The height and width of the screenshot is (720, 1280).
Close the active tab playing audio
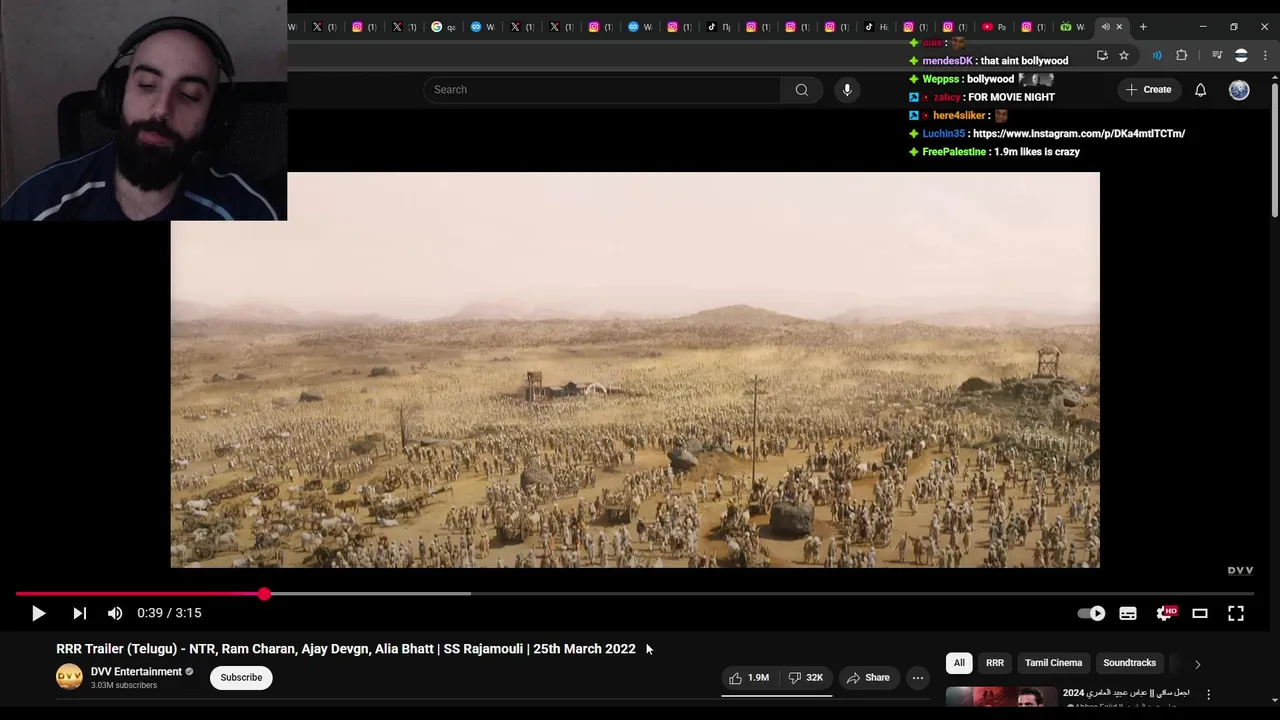coord(1119,27)
